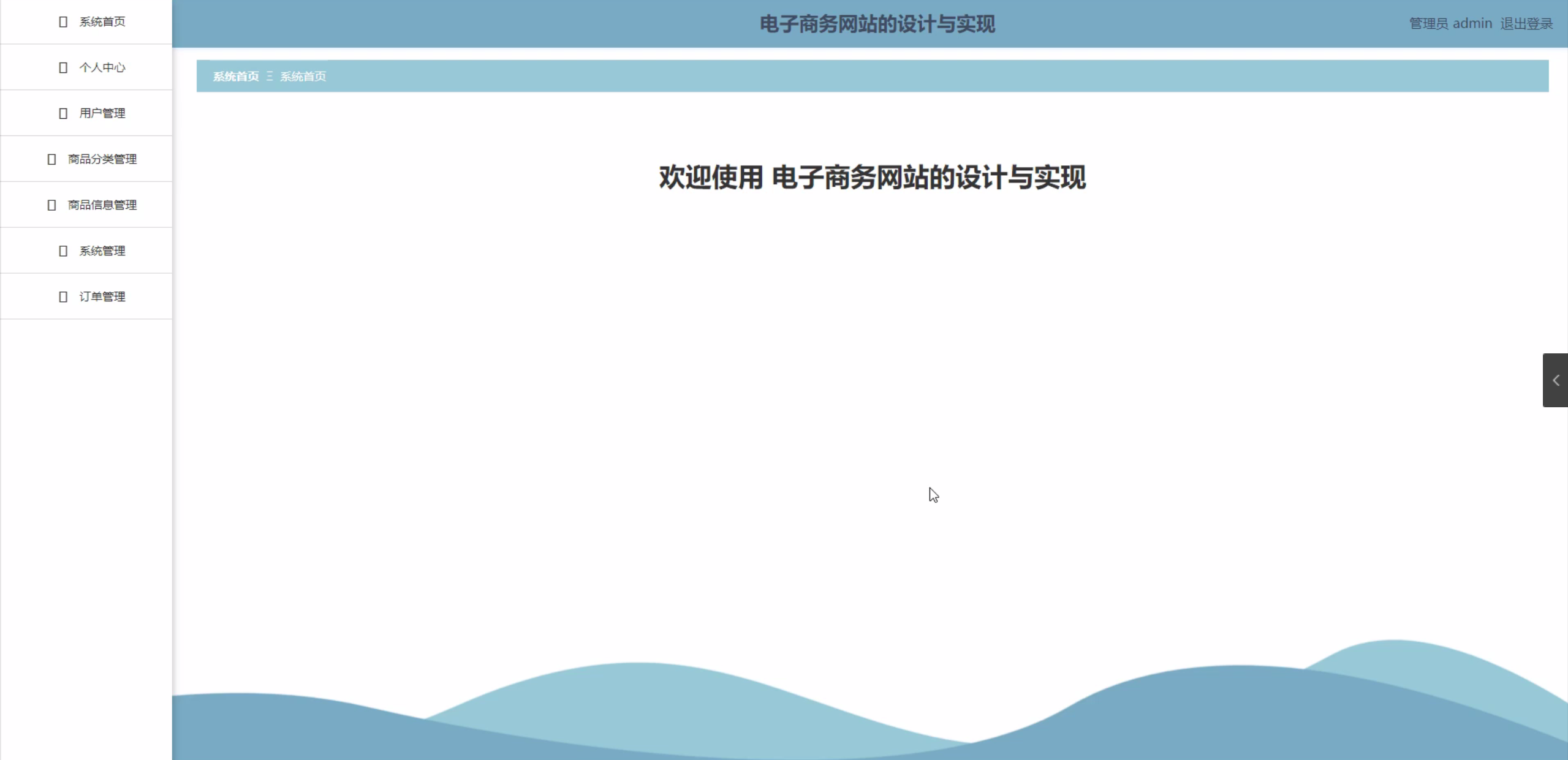
Task: Click the header title 电子商务网站的设计与实现
Action: coord(877,24)
